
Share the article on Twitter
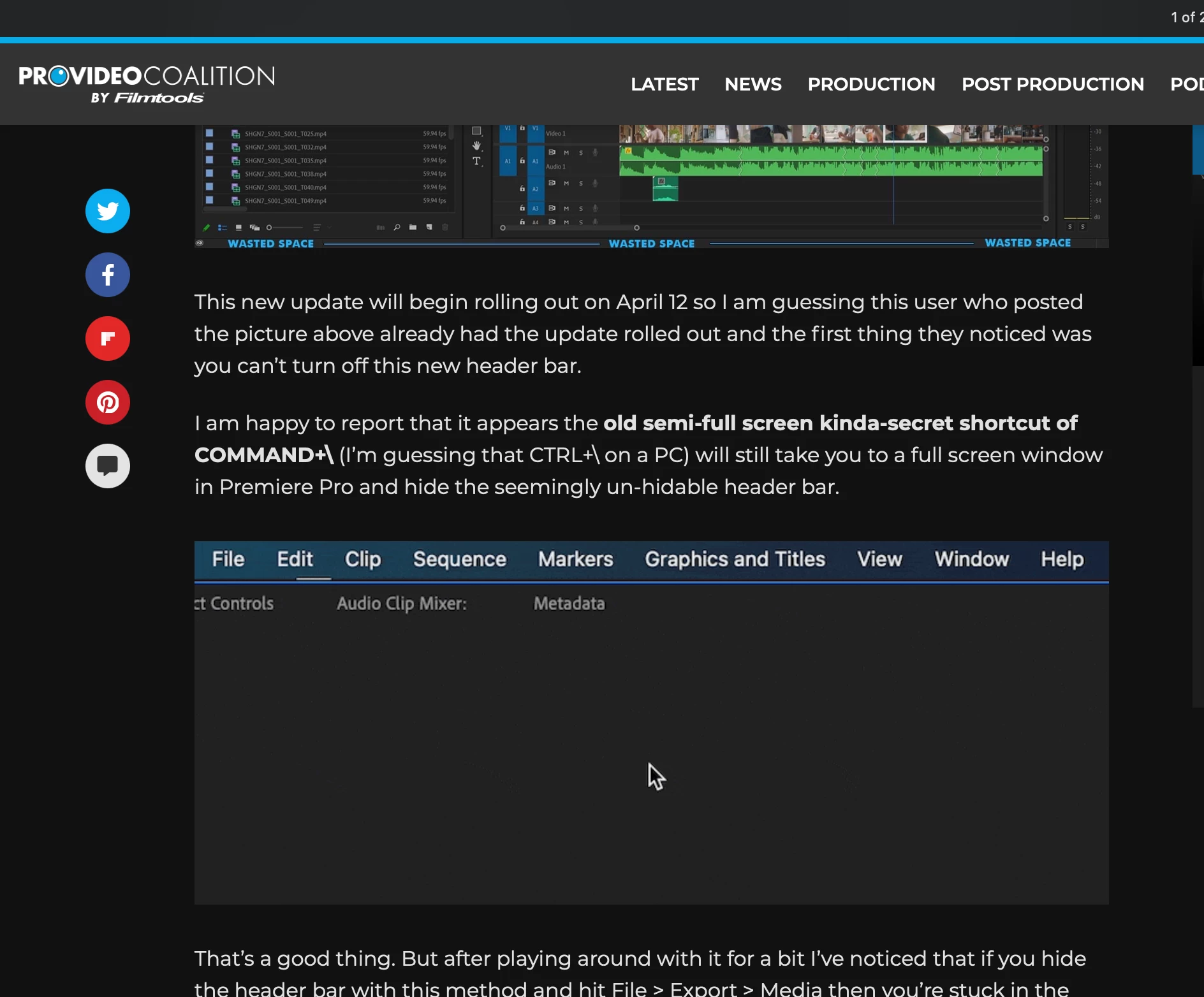point(108,211)
